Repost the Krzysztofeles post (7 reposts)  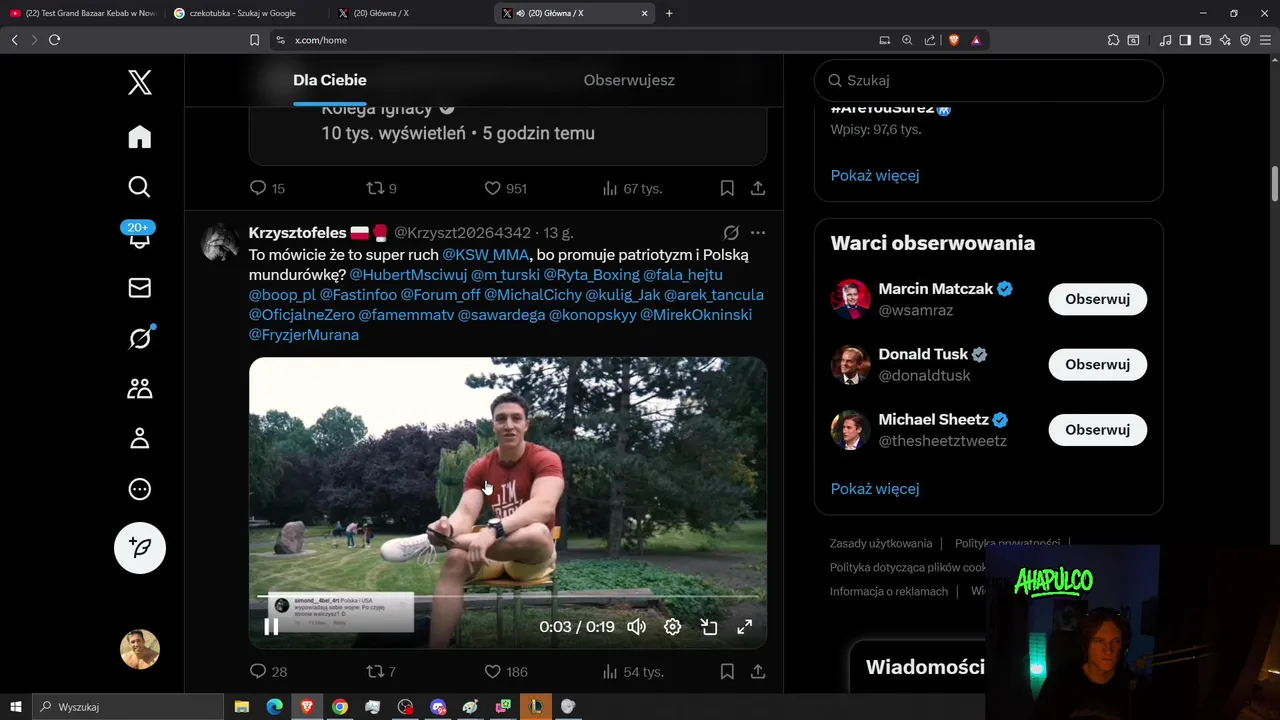[x=381, y=672]
